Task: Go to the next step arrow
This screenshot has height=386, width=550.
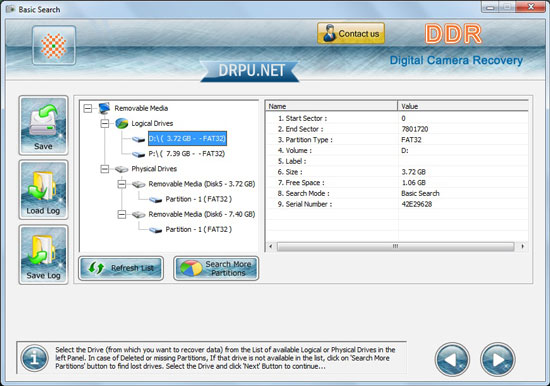Action: tap(497, 359)
